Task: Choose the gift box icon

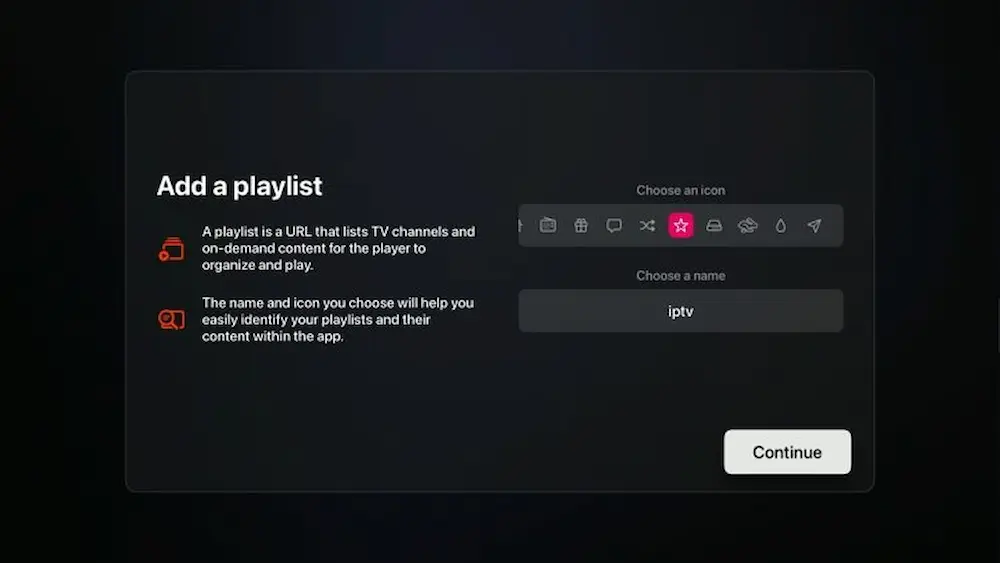Action: click(581, 226)
